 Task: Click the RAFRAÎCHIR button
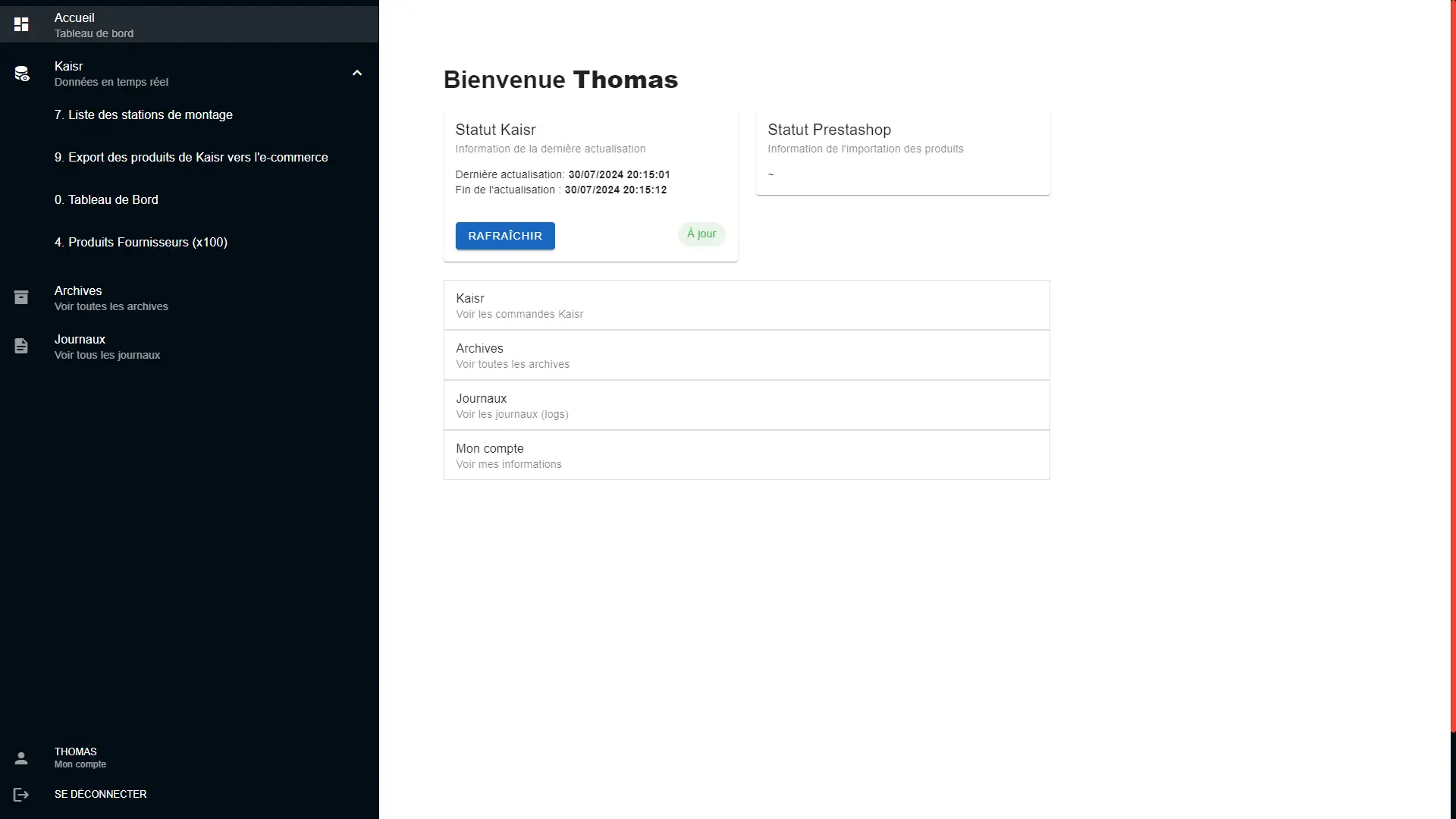click(505, 236)
